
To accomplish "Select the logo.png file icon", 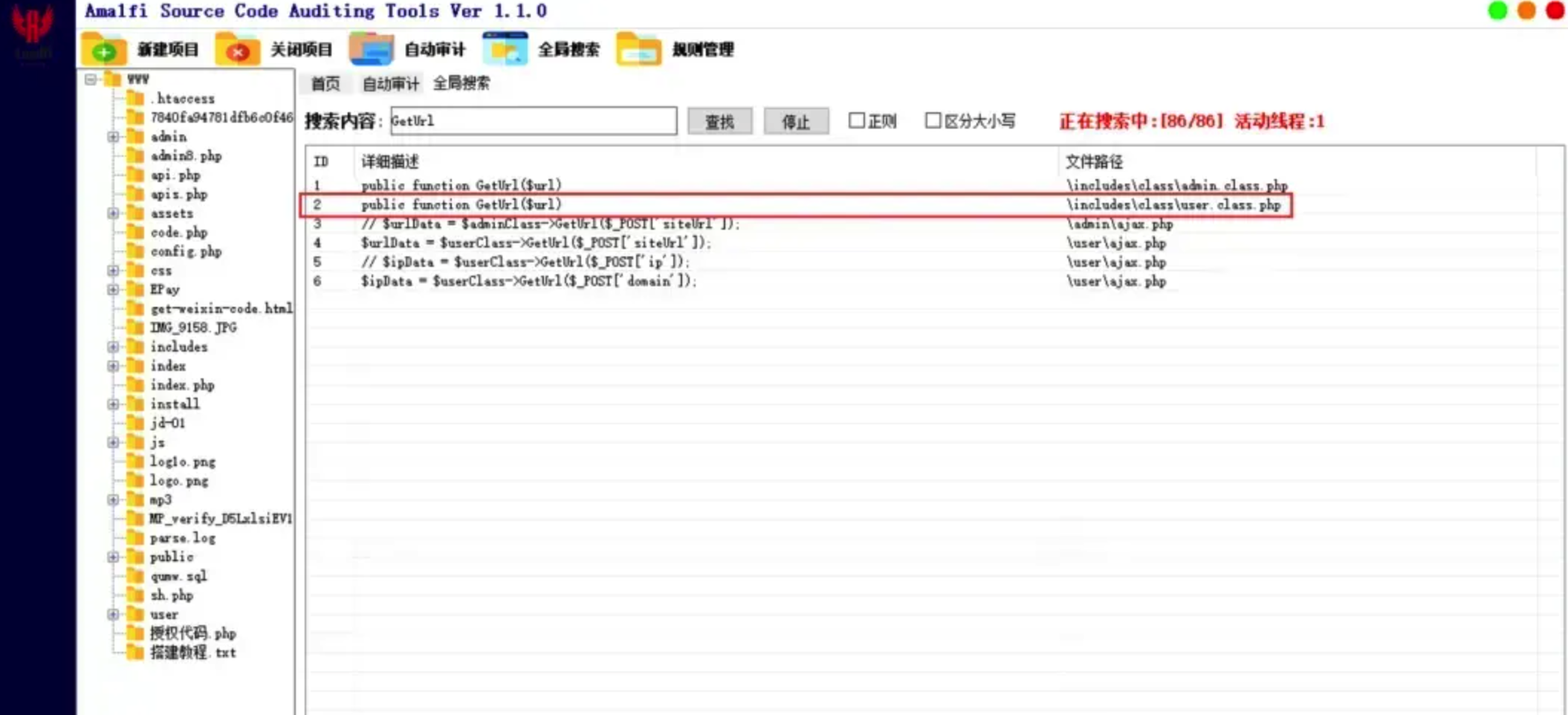I will 135,480.
